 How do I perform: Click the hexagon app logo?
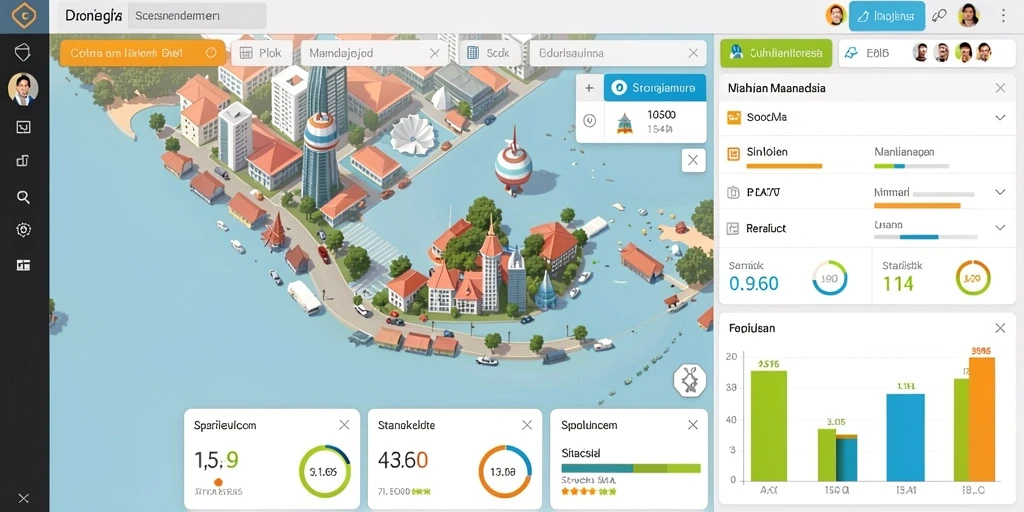click(24, 16)
